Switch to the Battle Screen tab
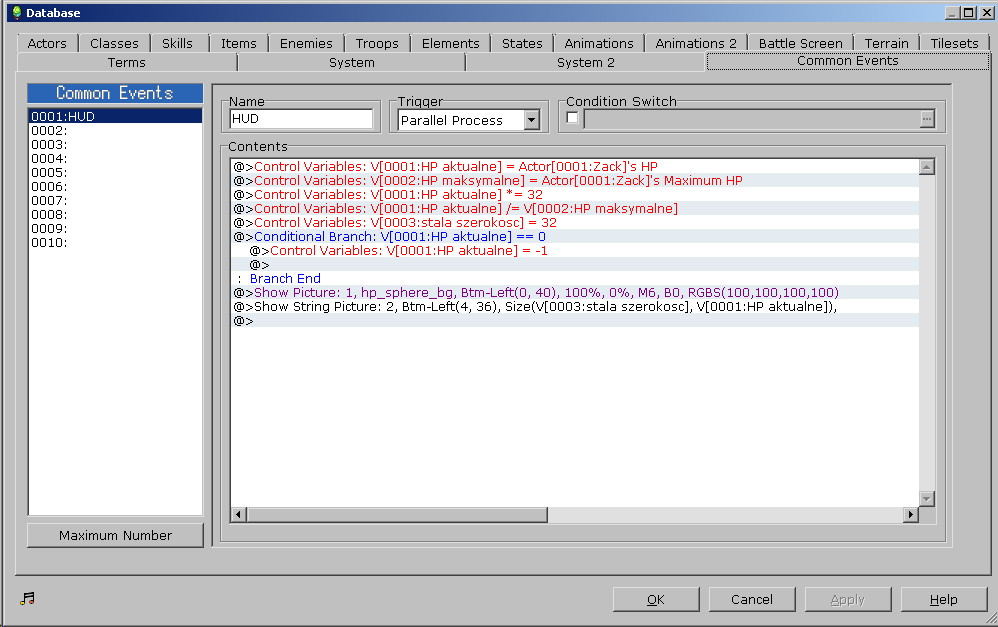 [800, 43]
